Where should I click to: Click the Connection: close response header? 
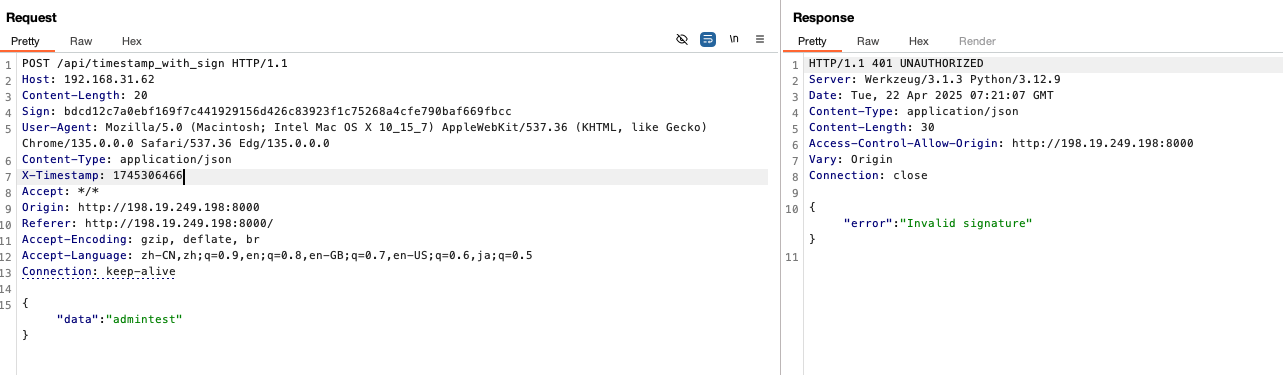(868, 175)
